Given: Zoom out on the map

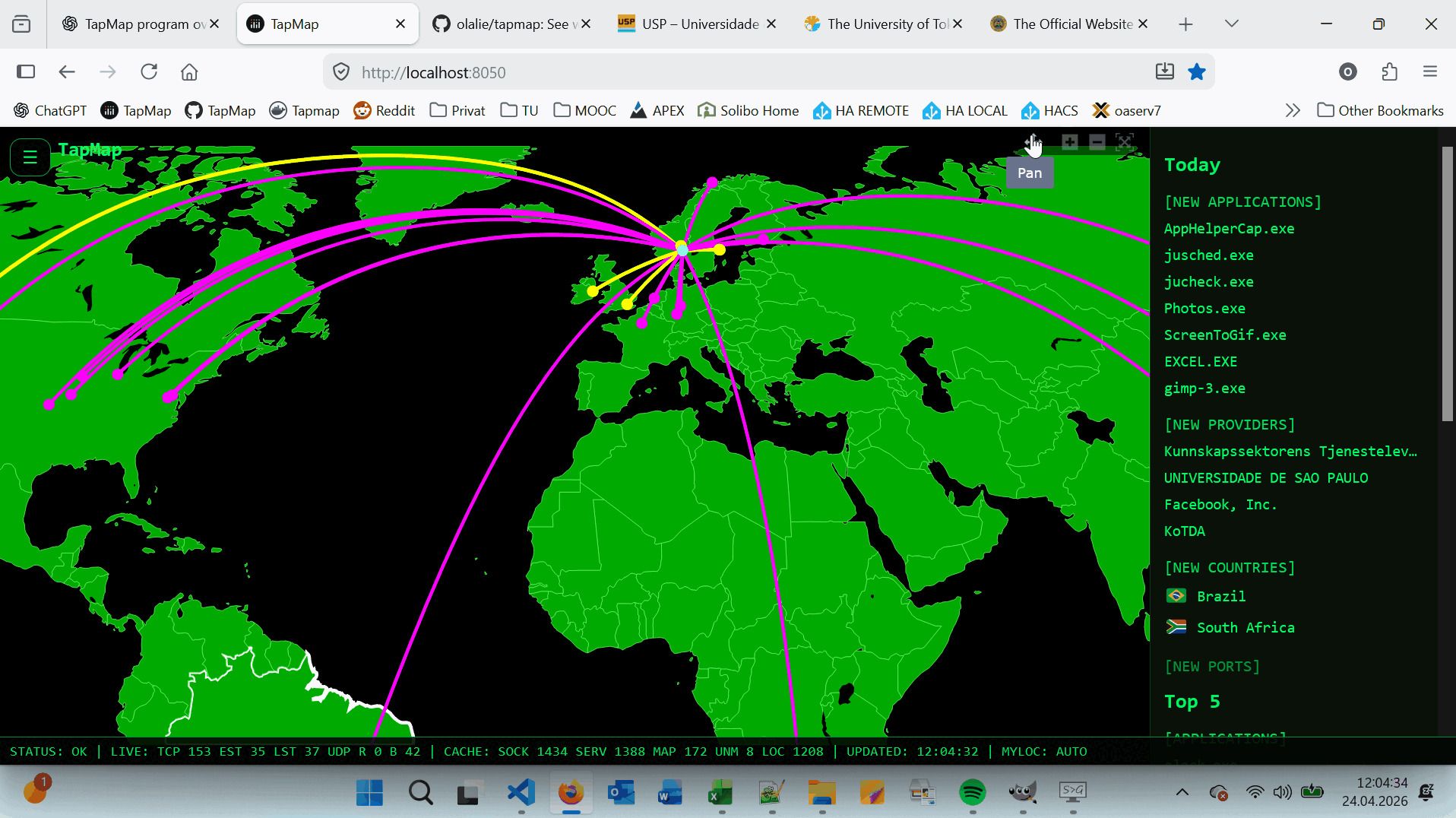Looking at the screenshot, I should pos(1097,142).
